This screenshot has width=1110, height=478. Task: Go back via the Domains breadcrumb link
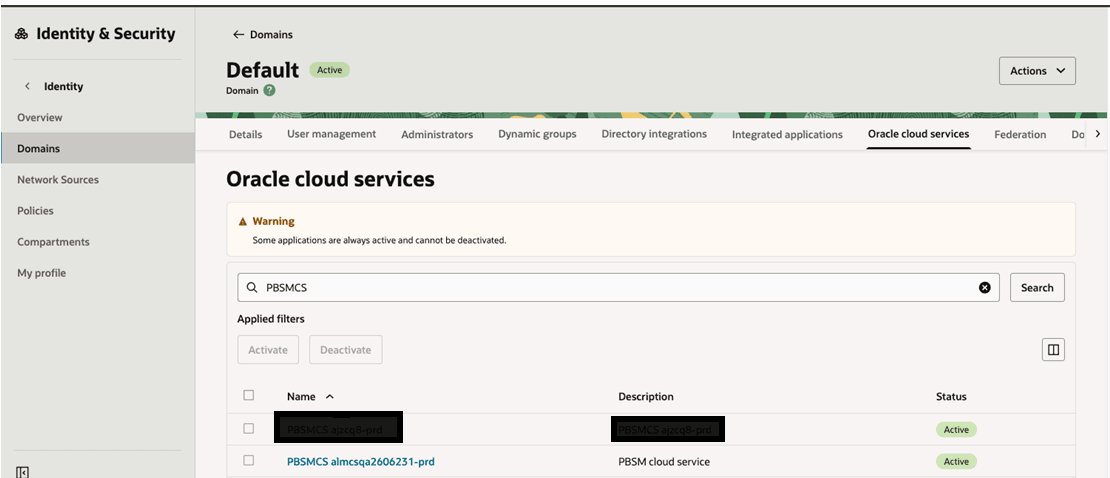click(271, 35)
